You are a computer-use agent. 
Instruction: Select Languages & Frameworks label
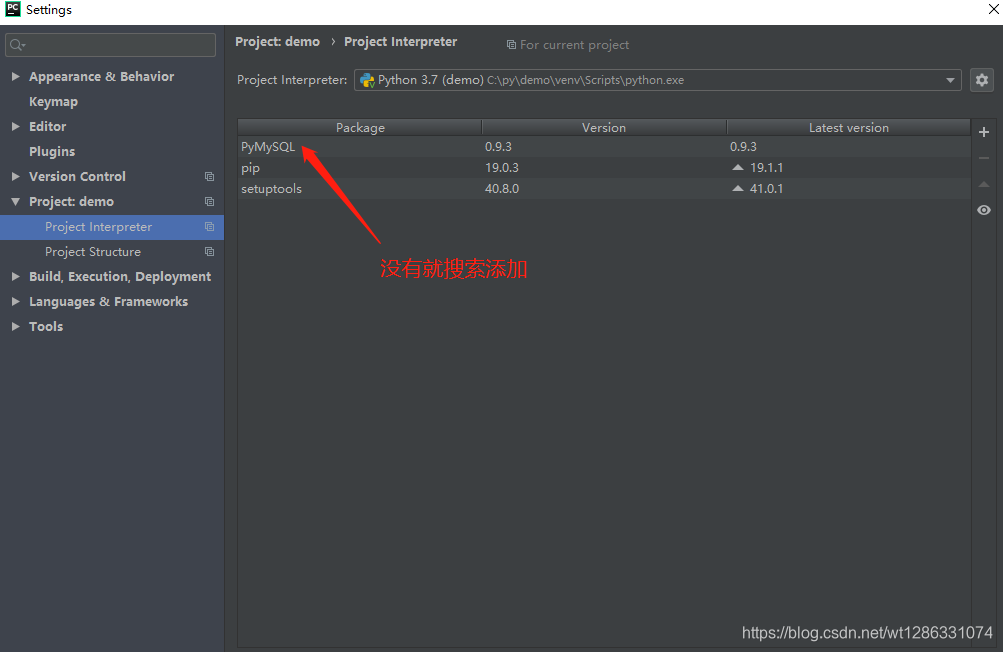(x=108, y=301)
